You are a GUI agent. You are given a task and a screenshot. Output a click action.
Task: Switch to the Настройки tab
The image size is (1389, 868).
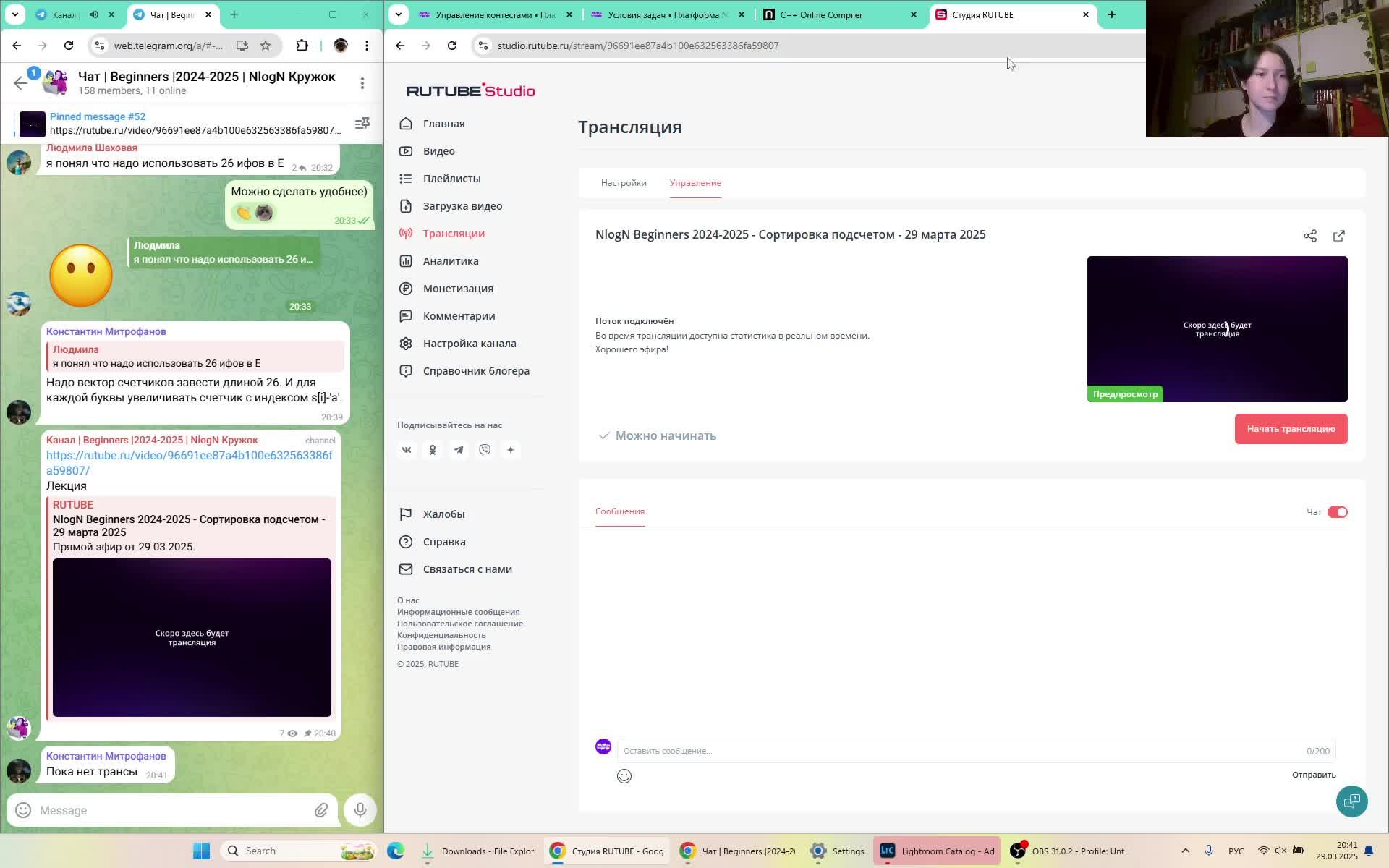pos(624,183)
